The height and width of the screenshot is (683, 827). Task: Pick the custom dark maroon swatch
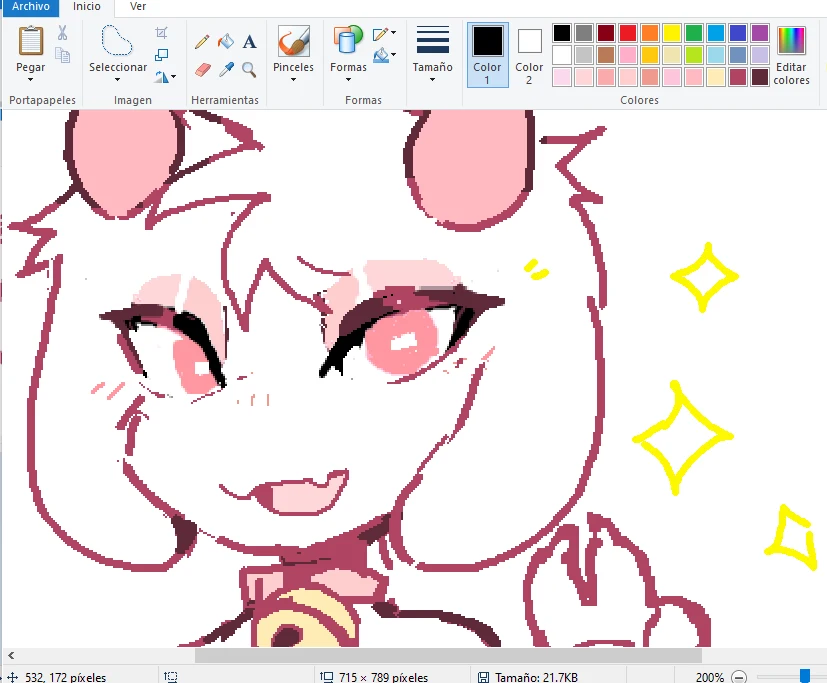pos(759,77)
